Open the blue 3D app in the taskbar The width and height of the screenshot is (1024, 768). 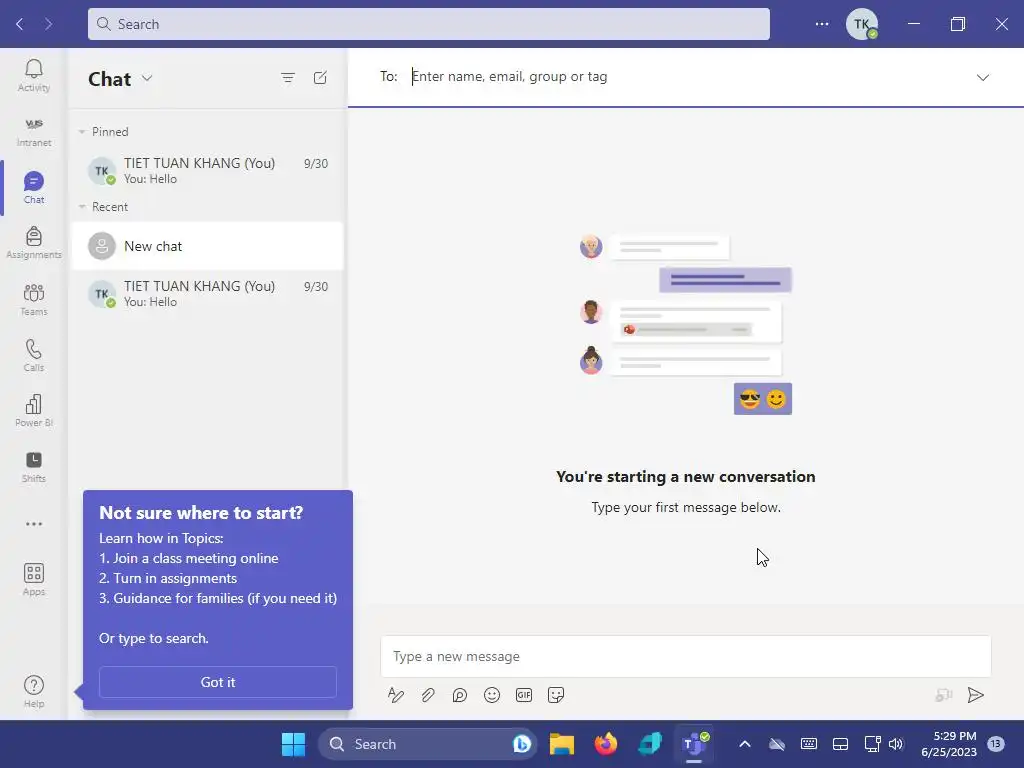650,744
